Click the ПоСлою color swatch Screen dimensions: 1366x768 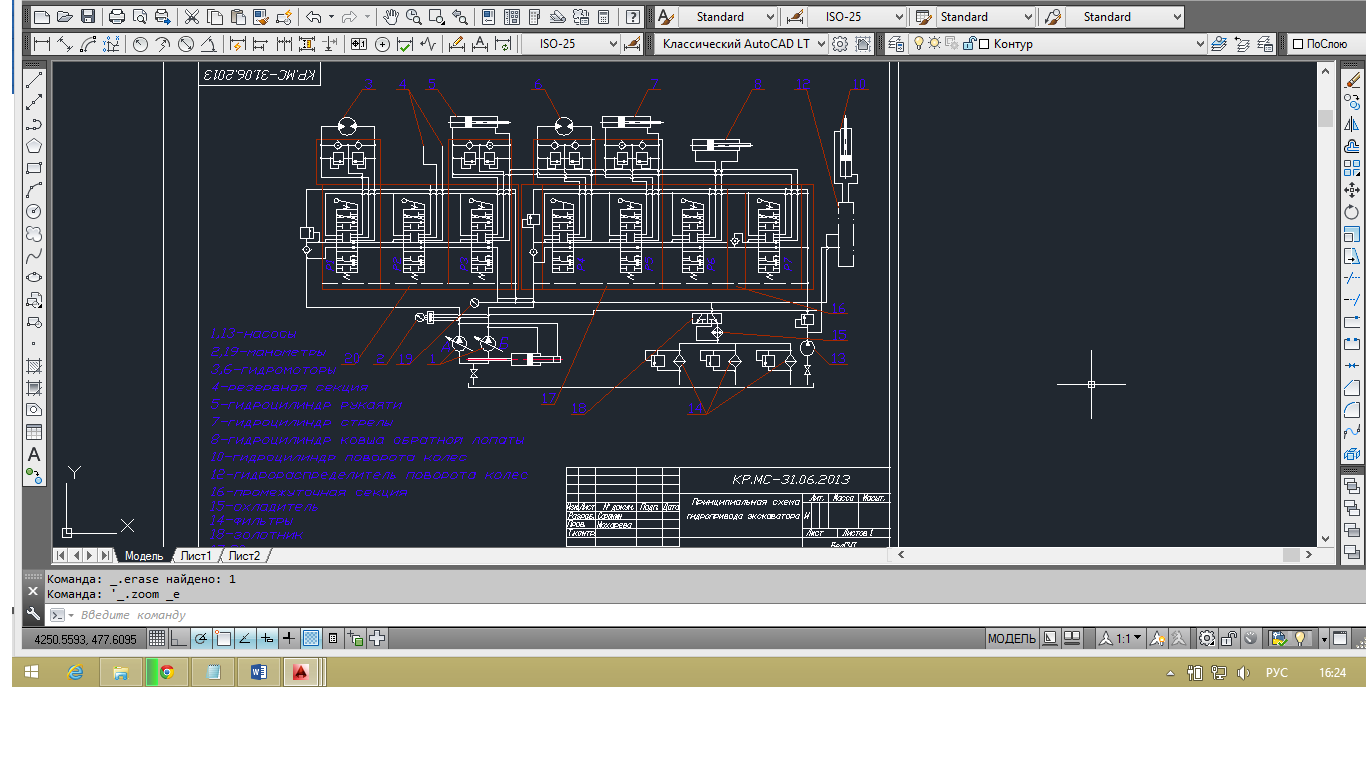pyautogui.click(x=1298, y=44)
